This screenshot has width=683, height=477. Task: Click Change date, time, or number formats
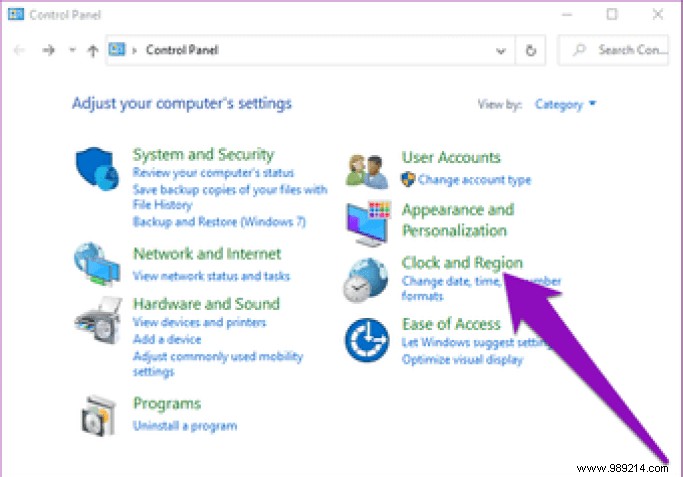pos(481,288)
